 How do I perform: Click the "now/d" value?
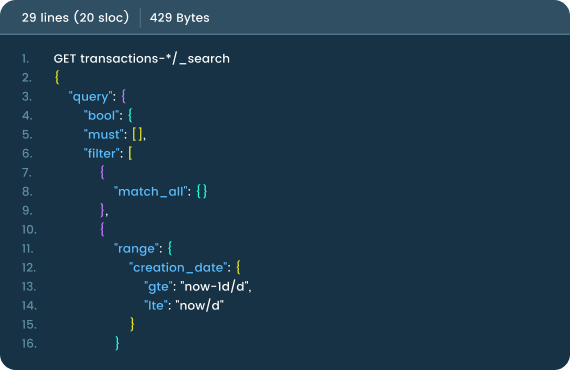coord(200,306)
